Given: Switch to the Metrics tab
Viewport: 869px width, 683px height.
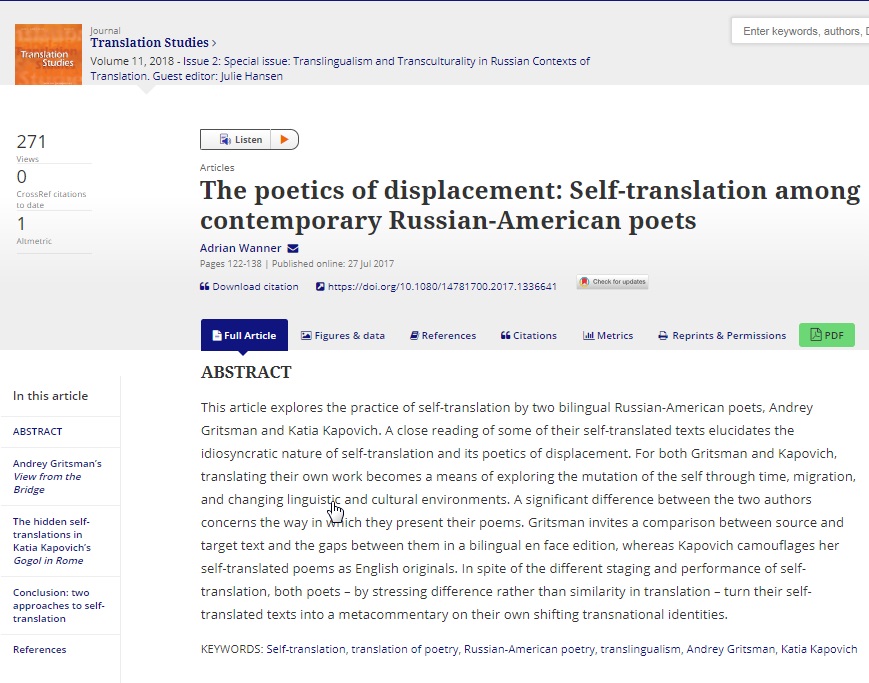Looking at the screenshot, I should pos(608,335).
